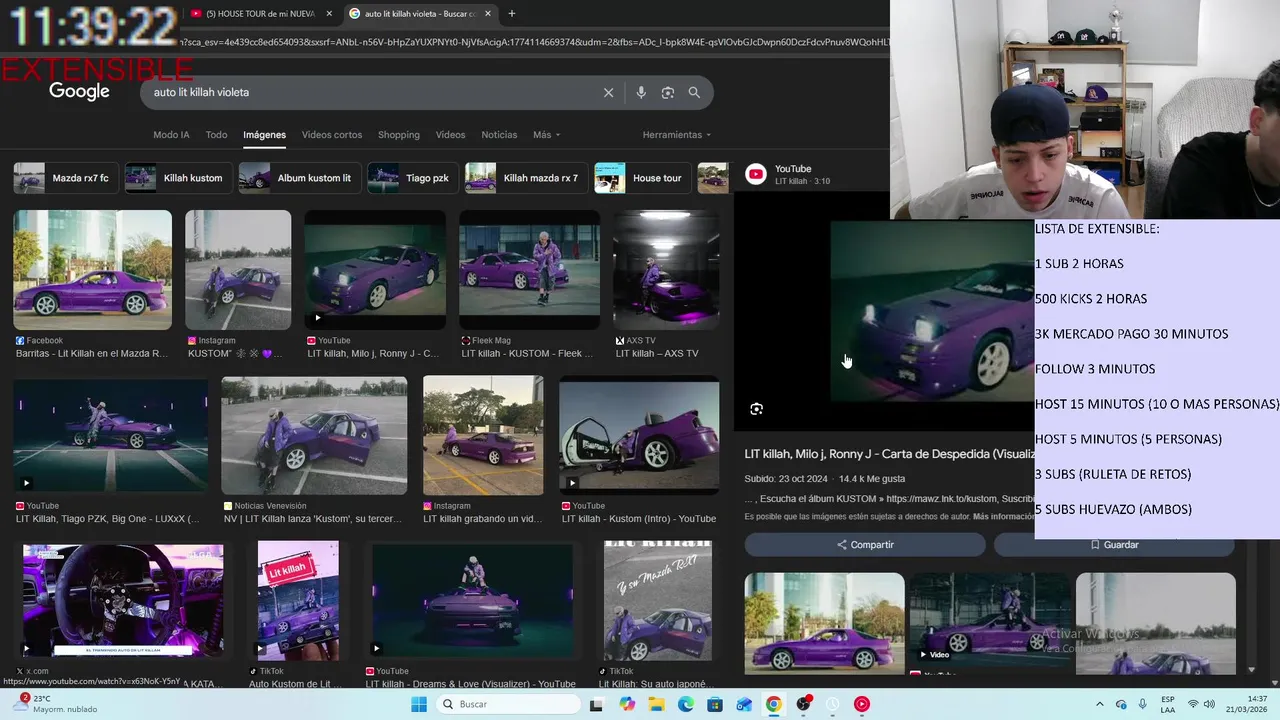Open the Instagram KUSTOM image thumbnail
Image resolution: width=1280 pixels, height=720 pixels.
point(238,270)
